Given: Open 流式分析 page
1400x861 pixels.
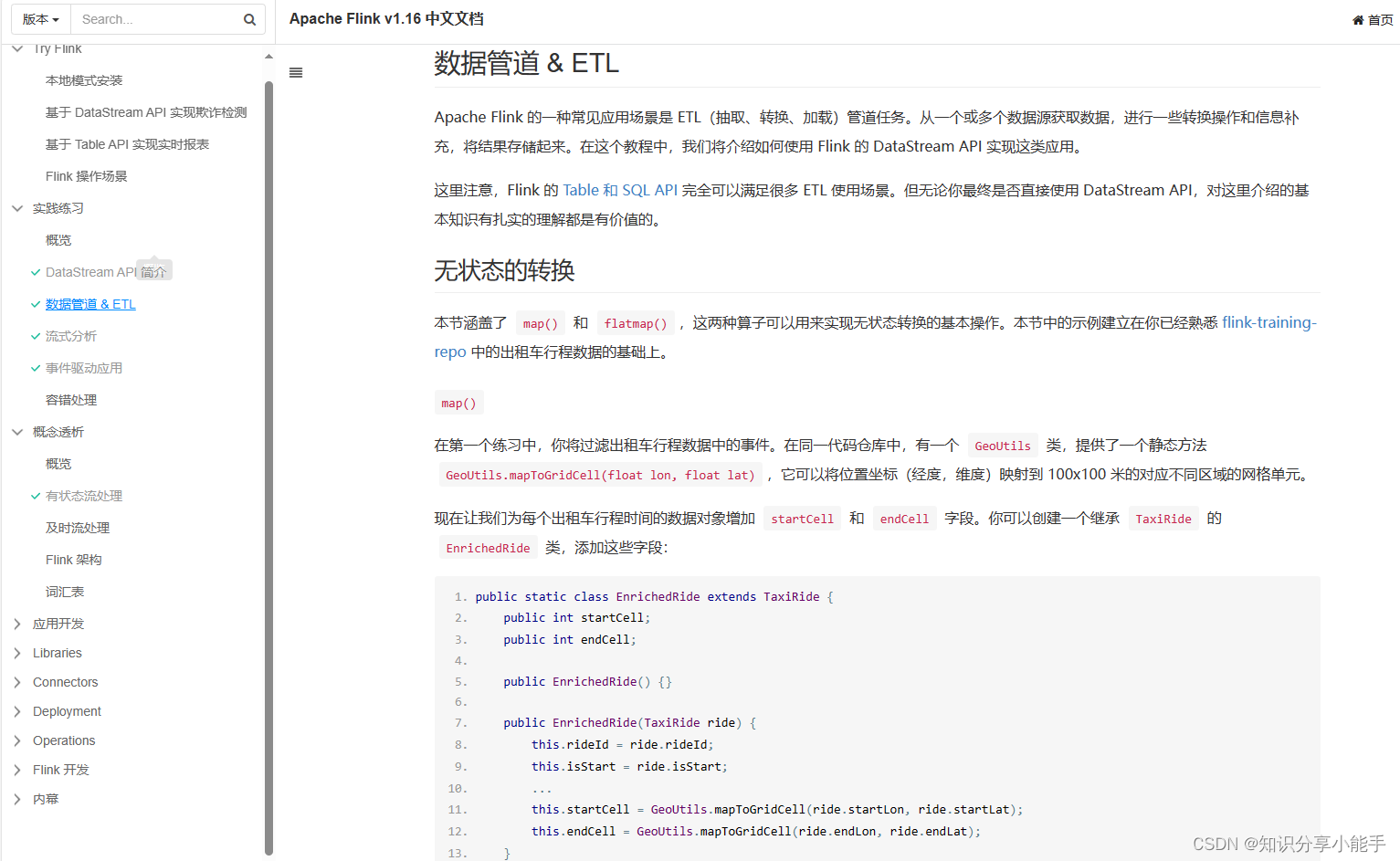Looking at the screenshot, I should click(71, 336).
